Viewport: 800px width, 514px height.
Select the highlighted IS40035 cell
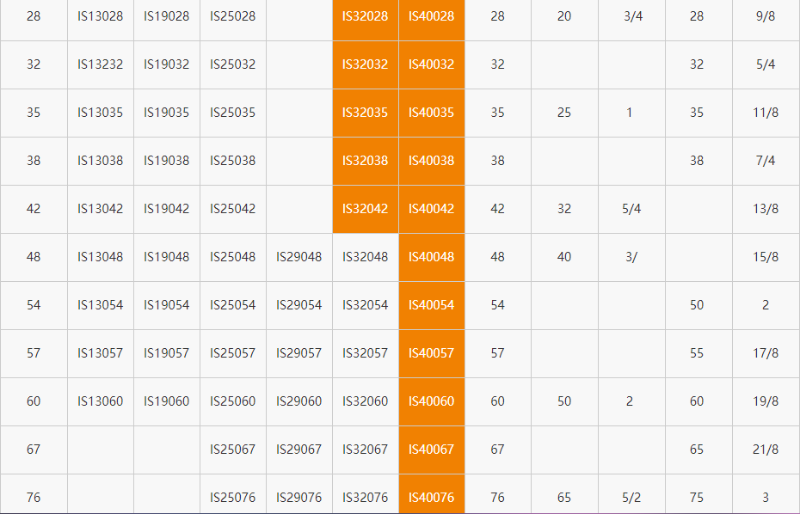pos(431,113)
